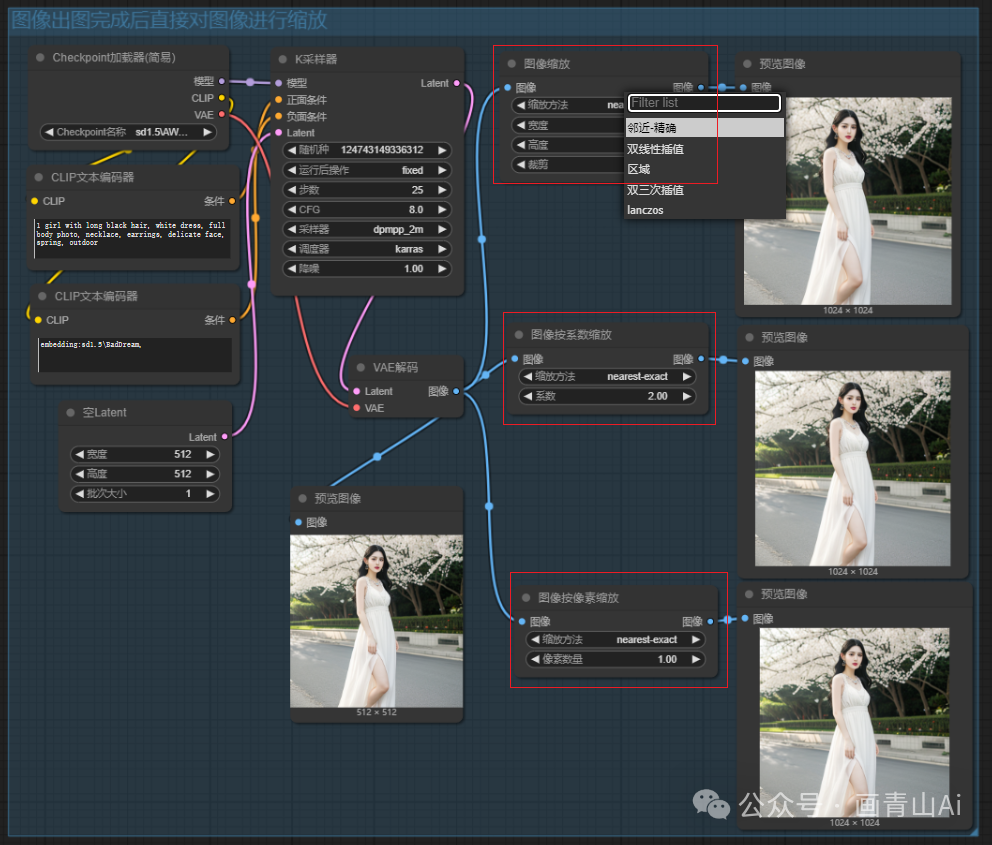
Task: Decrease 降噪 value with left arrow
Action: pyautogui.click(x=292, y=269)
